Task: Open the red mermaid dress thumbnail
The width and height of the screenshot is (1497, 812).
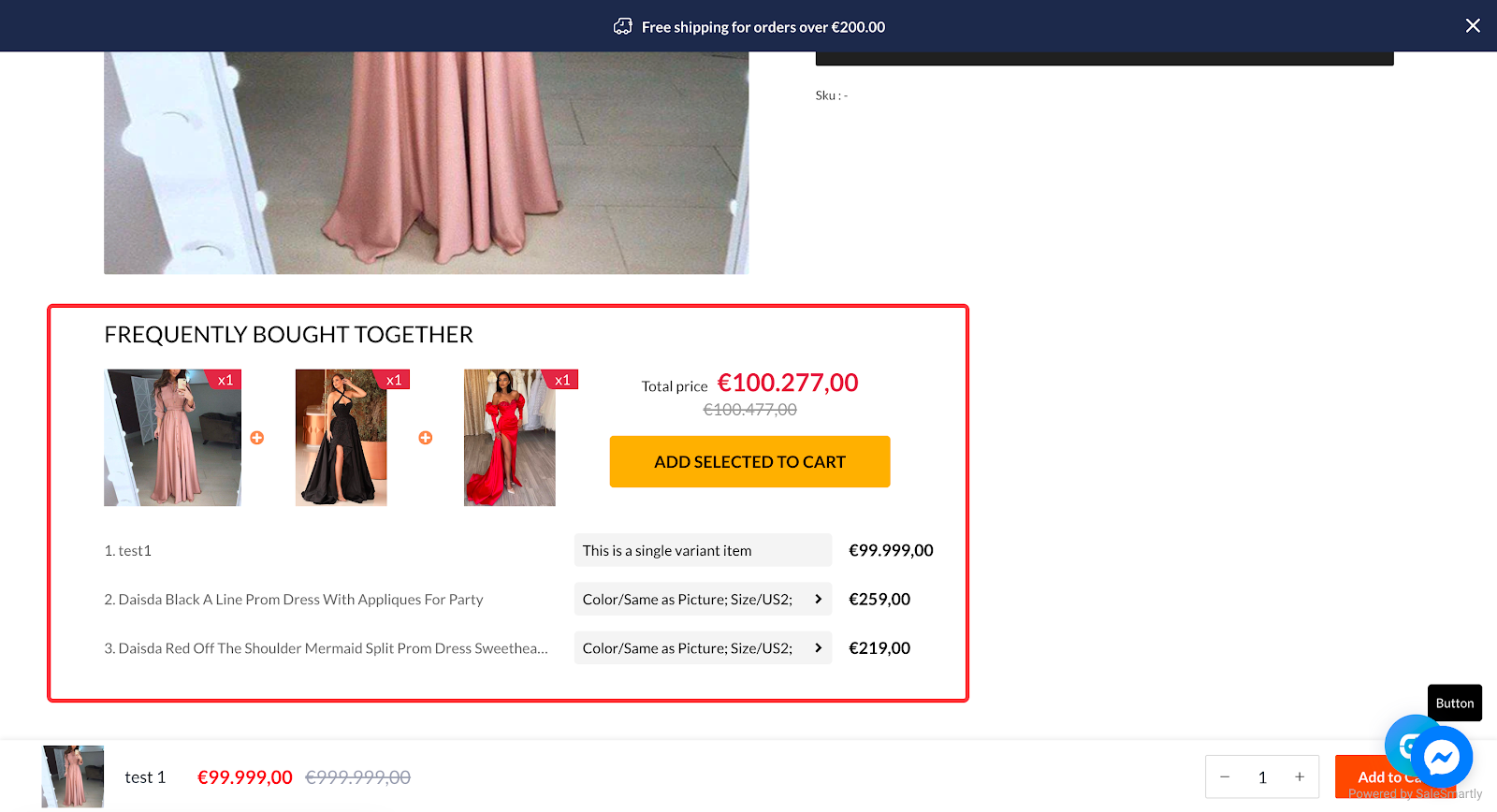Action: click(509, 438)
